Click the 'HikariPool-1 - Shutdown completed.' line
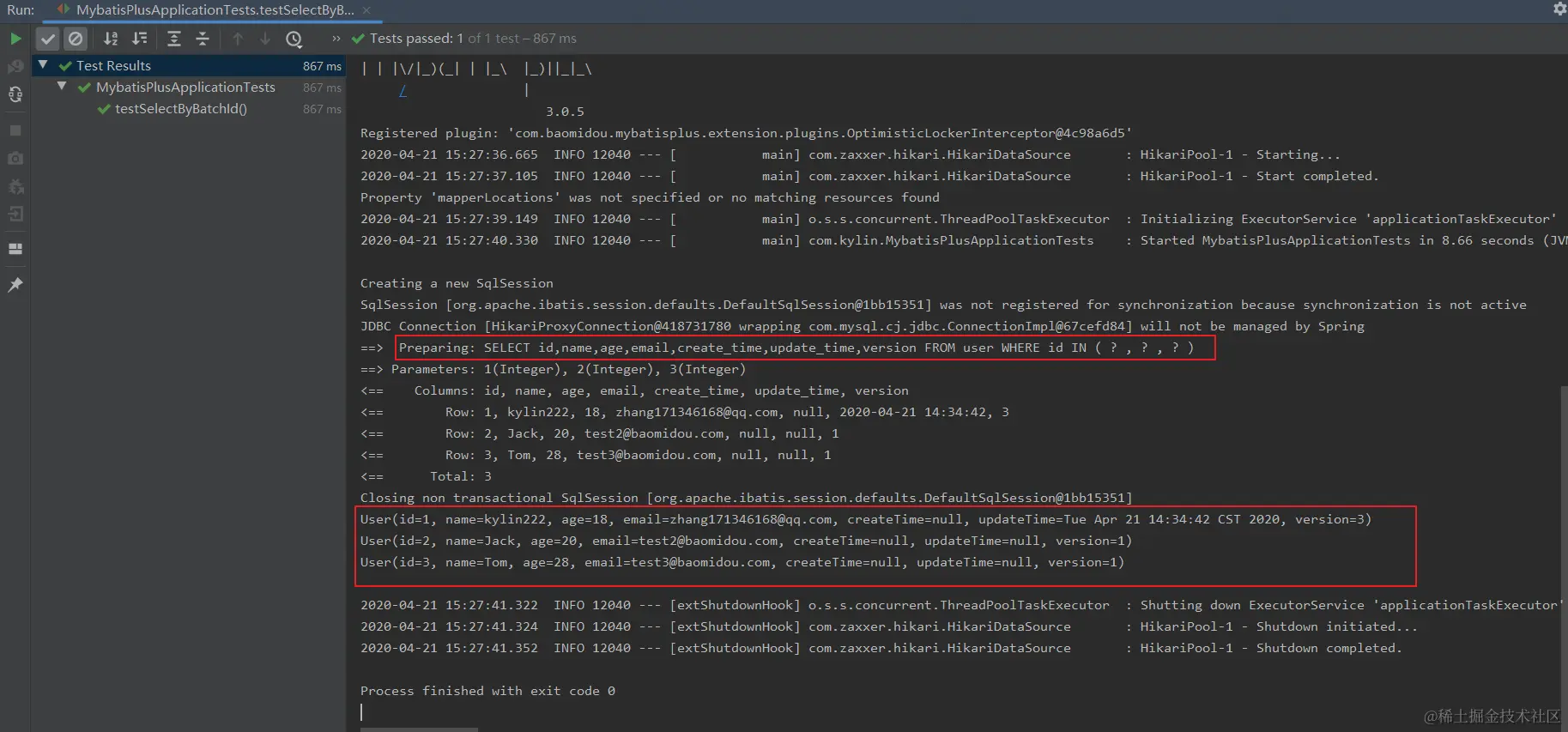Screen dimensions: 1568x732 tap(881, 648)
